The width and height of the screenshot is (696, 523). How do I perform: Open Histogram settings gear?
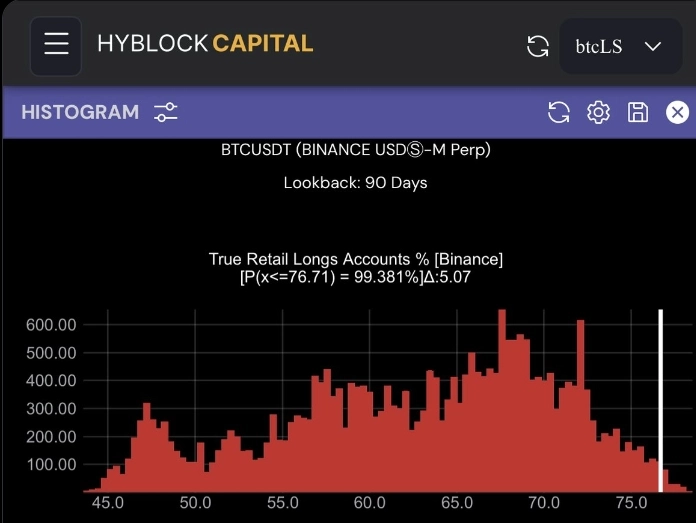point(598,112)
